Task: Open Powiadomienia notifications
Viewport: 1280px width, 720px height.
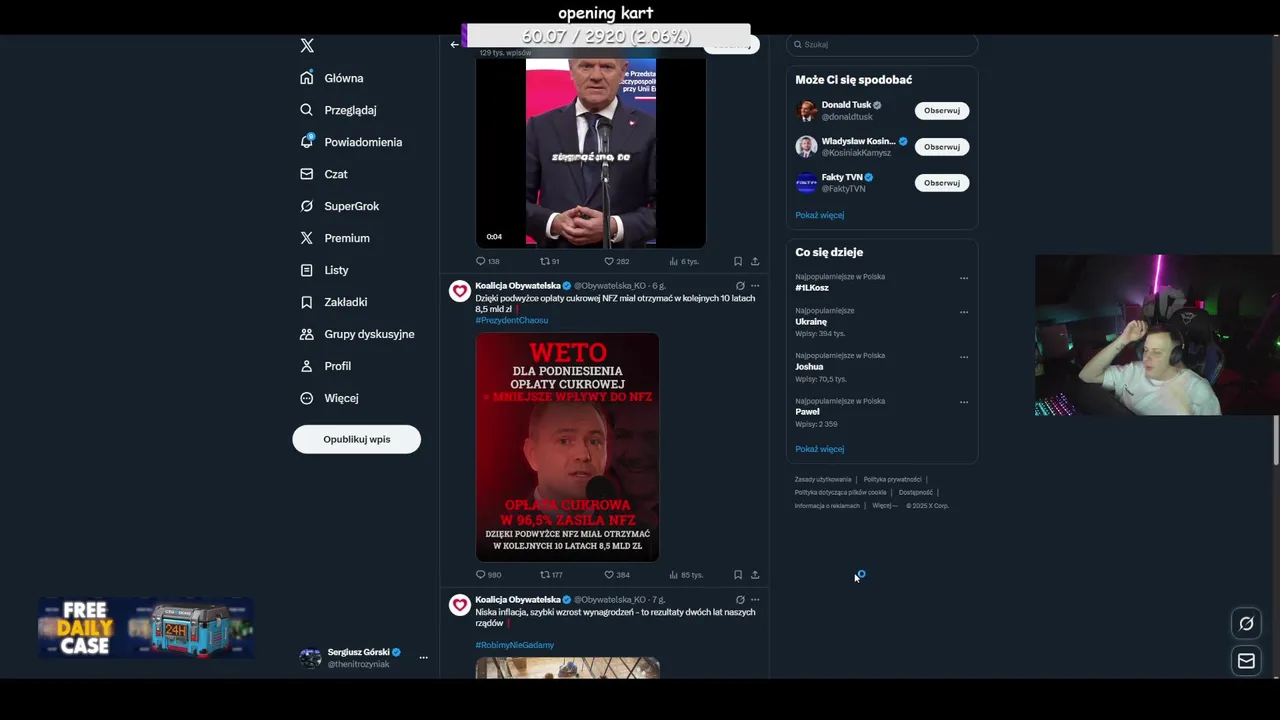Action: [351, 142]
